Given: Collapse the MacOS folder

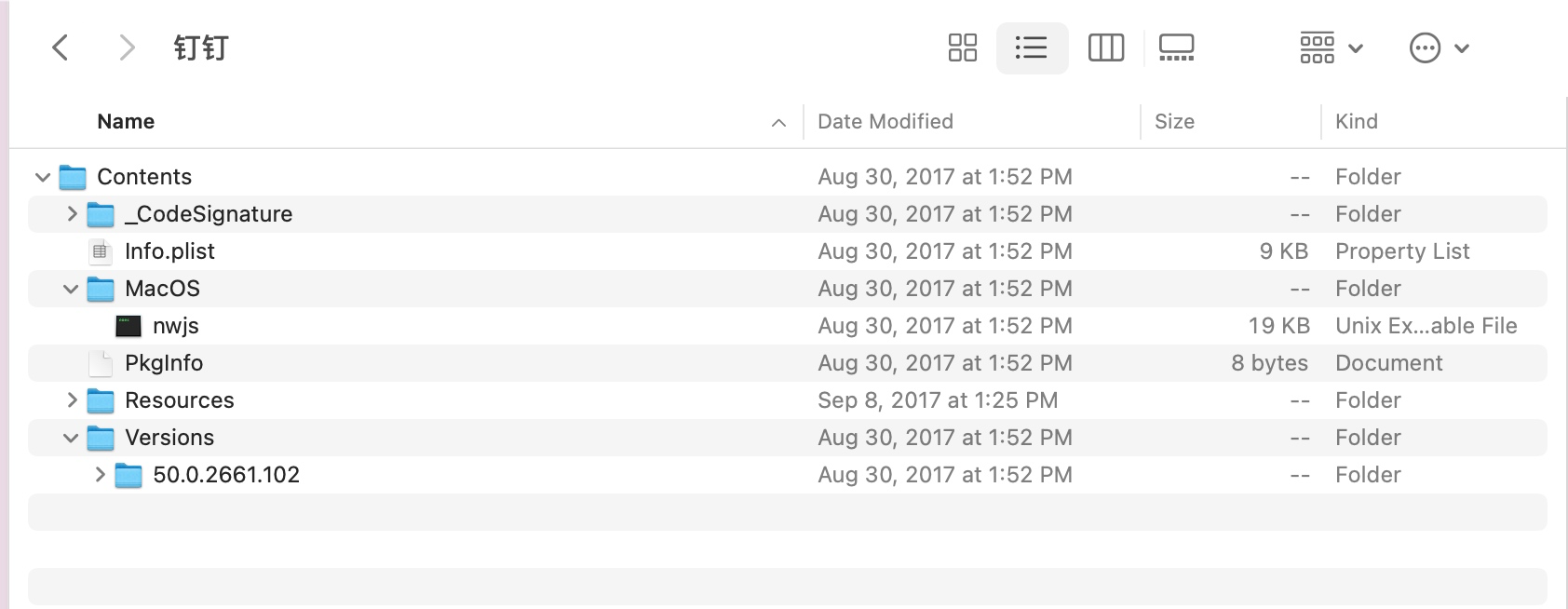Looking at the screenshot, I should pos(71,289).
